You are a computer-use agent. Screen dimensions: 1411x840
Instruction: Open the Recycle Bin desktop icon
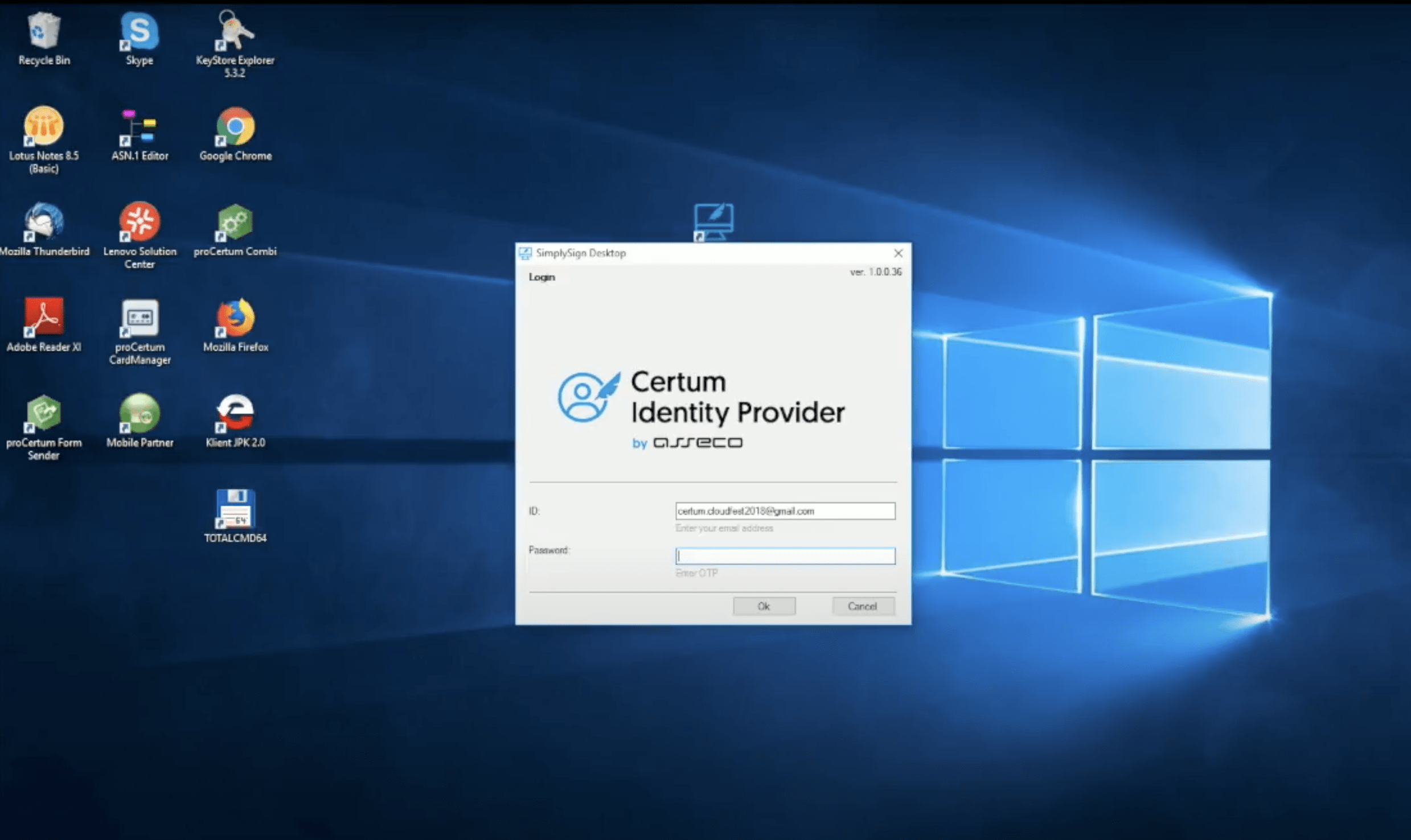coord(44,39)
